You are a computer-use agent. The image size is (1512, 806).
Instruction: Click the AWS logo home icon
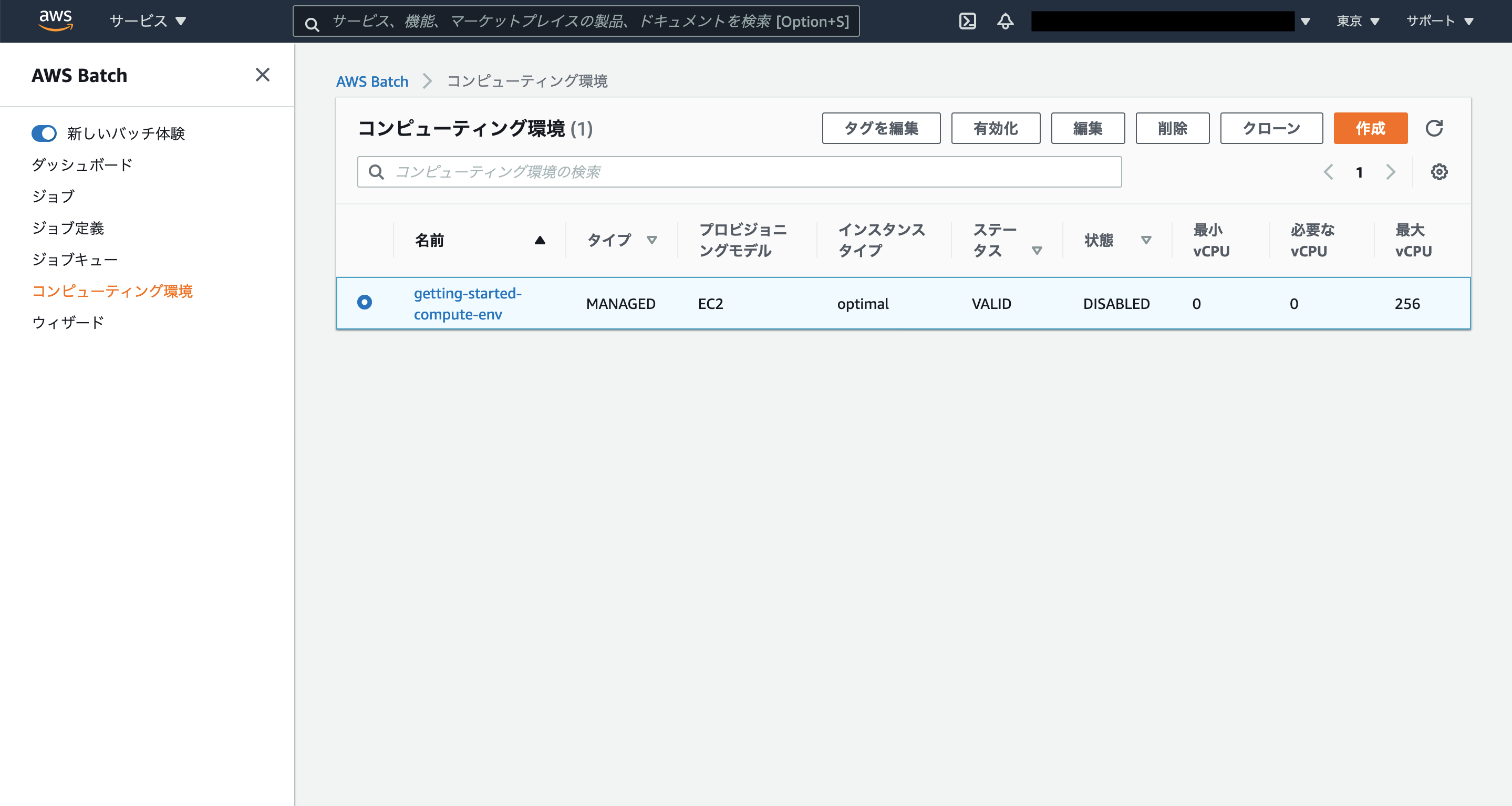(56, 20)
